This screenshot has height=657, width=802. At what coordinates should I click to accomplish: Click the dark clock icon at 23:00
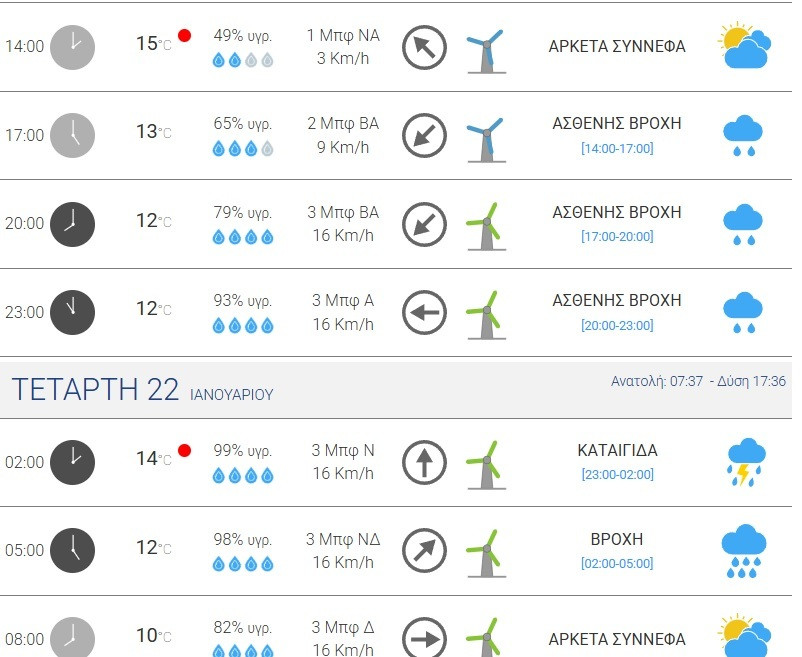pos(72,312)
